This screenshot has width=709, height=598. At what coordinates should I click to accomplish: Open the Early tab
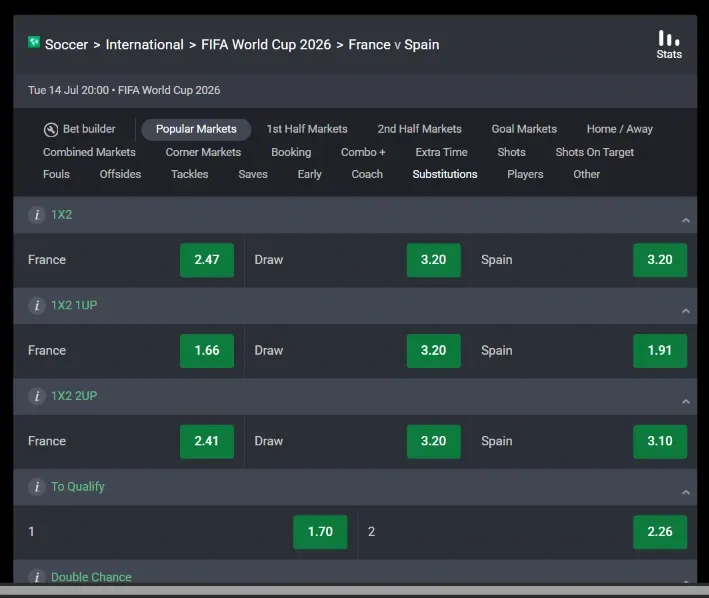309,174
